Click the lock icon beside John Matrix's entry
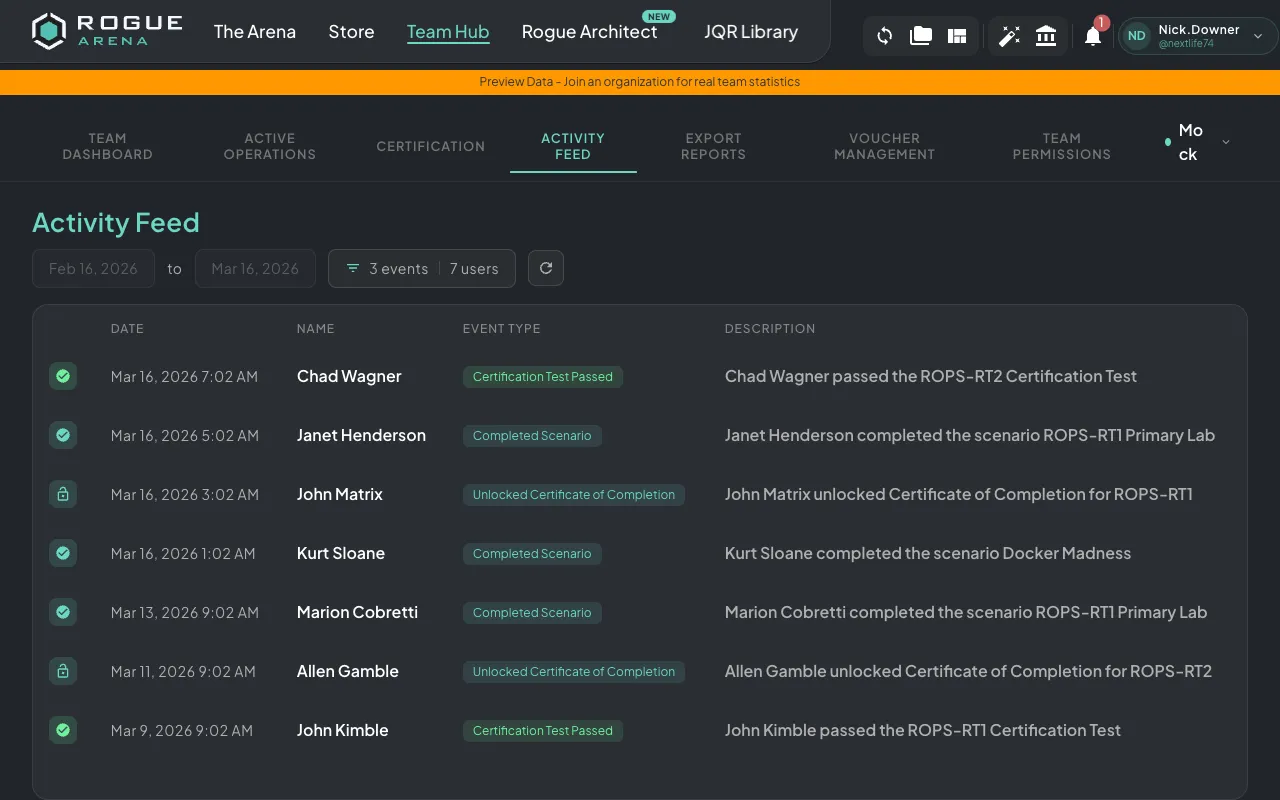1280x800 pixels. (63, 494)
